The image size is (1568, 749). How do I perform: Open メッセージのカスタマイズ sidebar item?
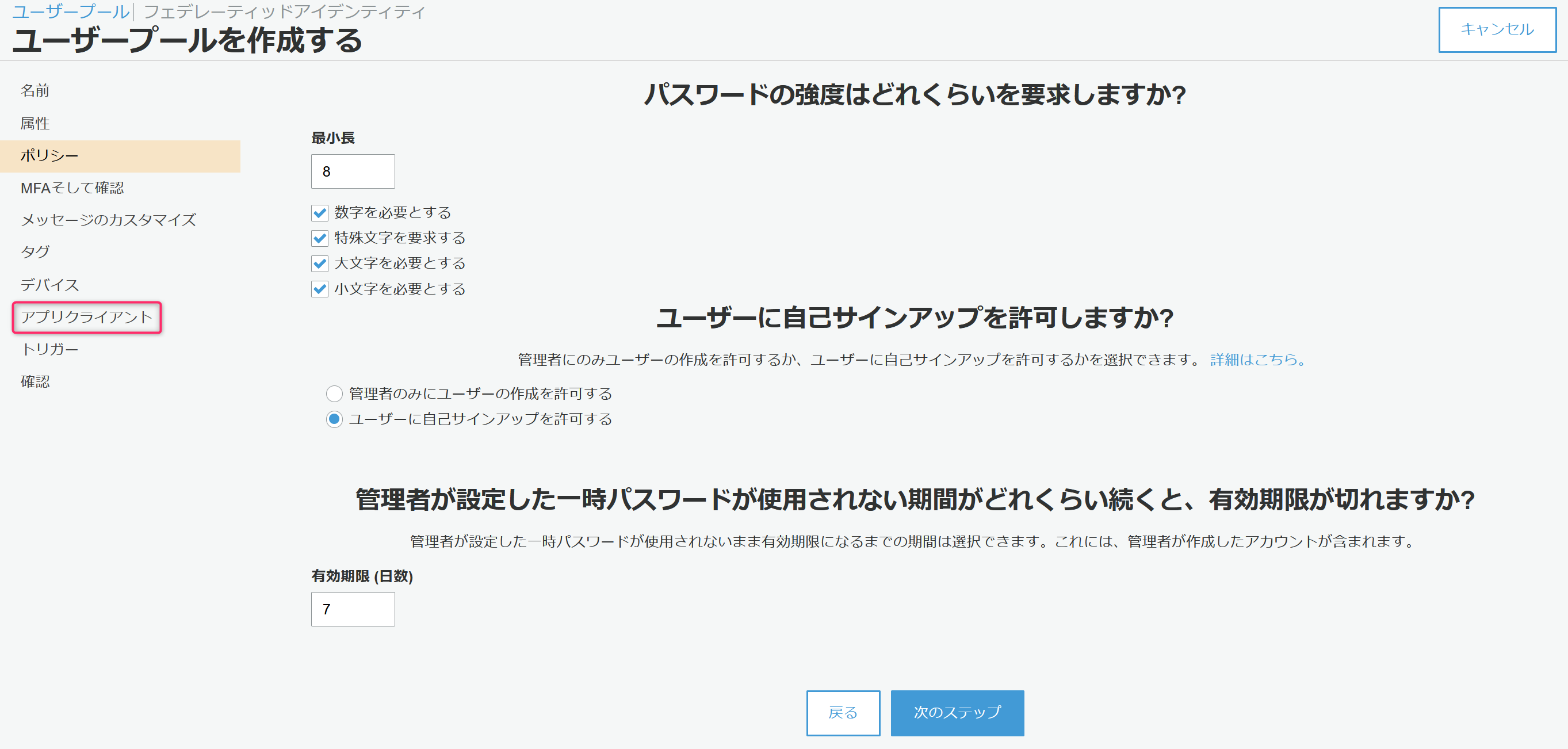(108, 220)
